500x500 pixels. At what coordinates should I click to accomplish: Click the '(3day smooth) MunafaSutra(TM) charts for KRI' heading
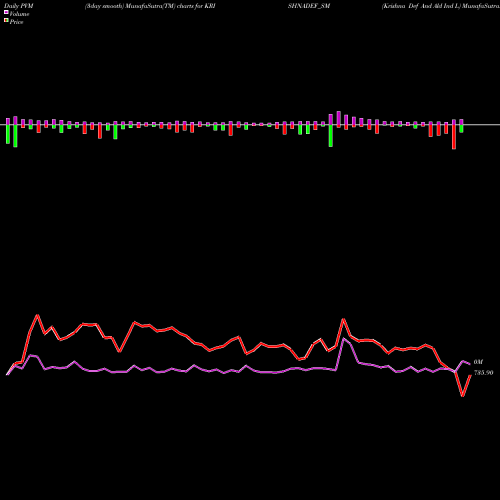click(150, 6)
